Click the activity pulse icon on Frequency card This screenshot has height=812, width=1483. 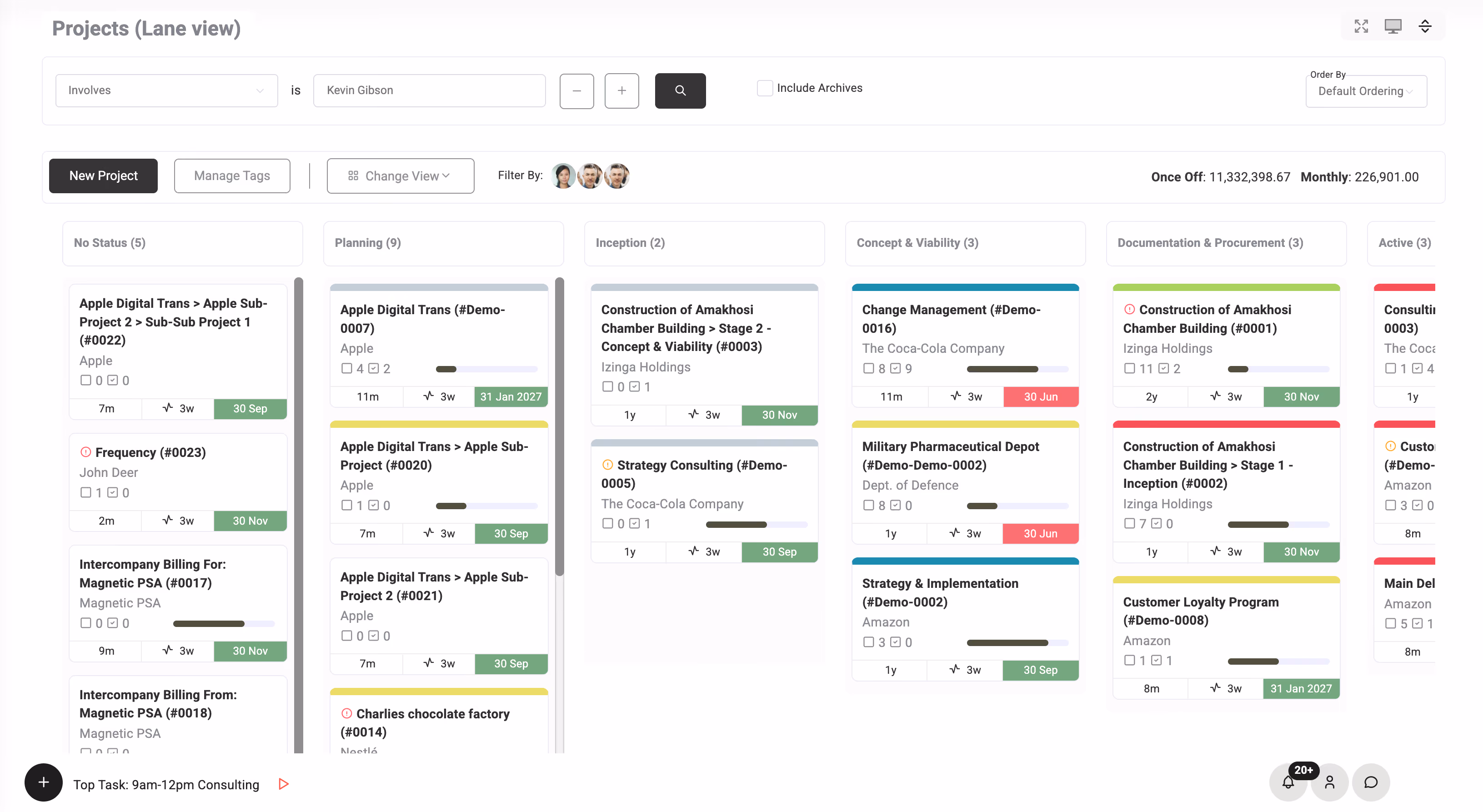167,520
